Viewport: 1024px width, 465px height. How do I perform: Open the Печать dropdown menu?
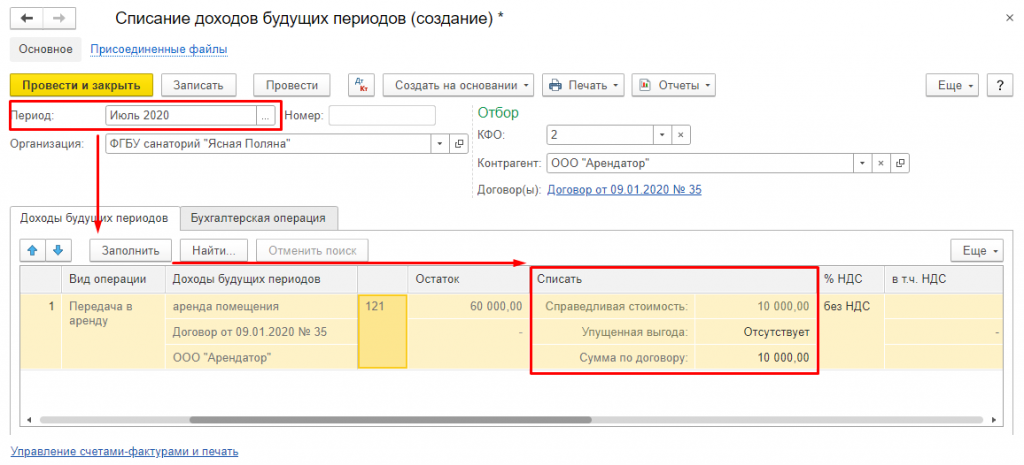(584, 85)
